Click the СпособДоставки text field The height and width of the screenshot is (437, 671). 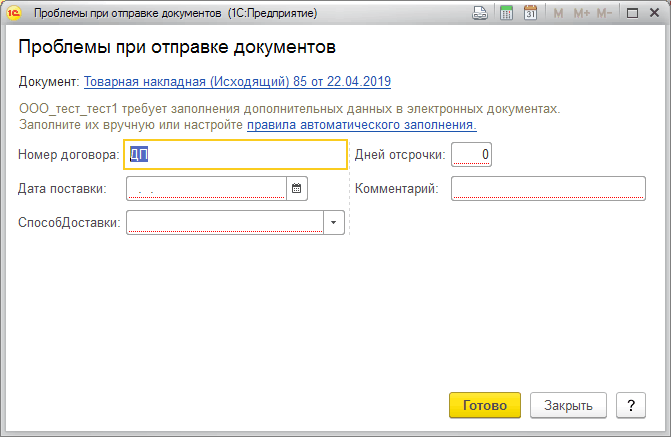[x=225, y=222]
